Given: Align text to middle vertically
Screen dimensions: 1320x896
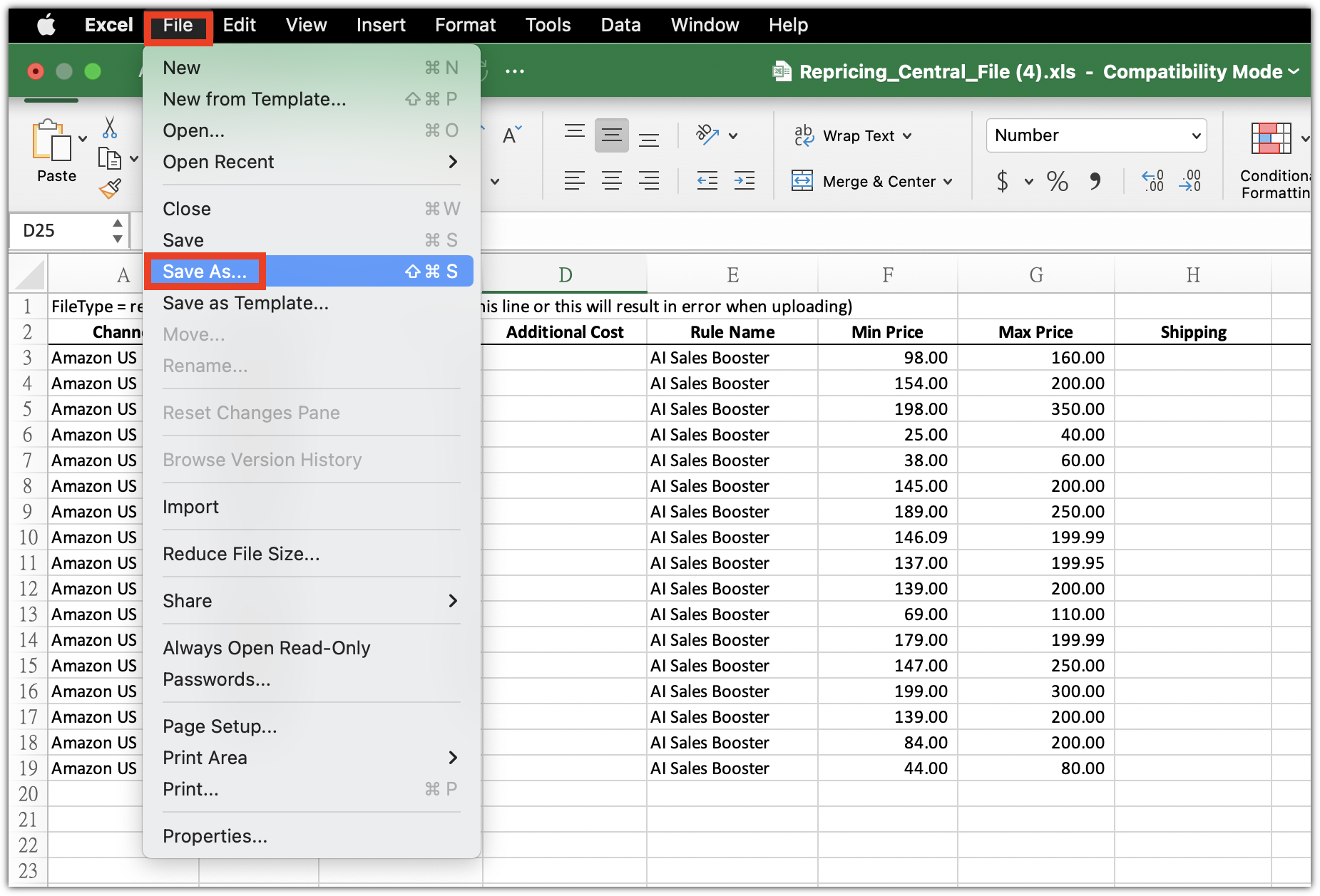Looking at the screenshot, I should coord(612,135).
